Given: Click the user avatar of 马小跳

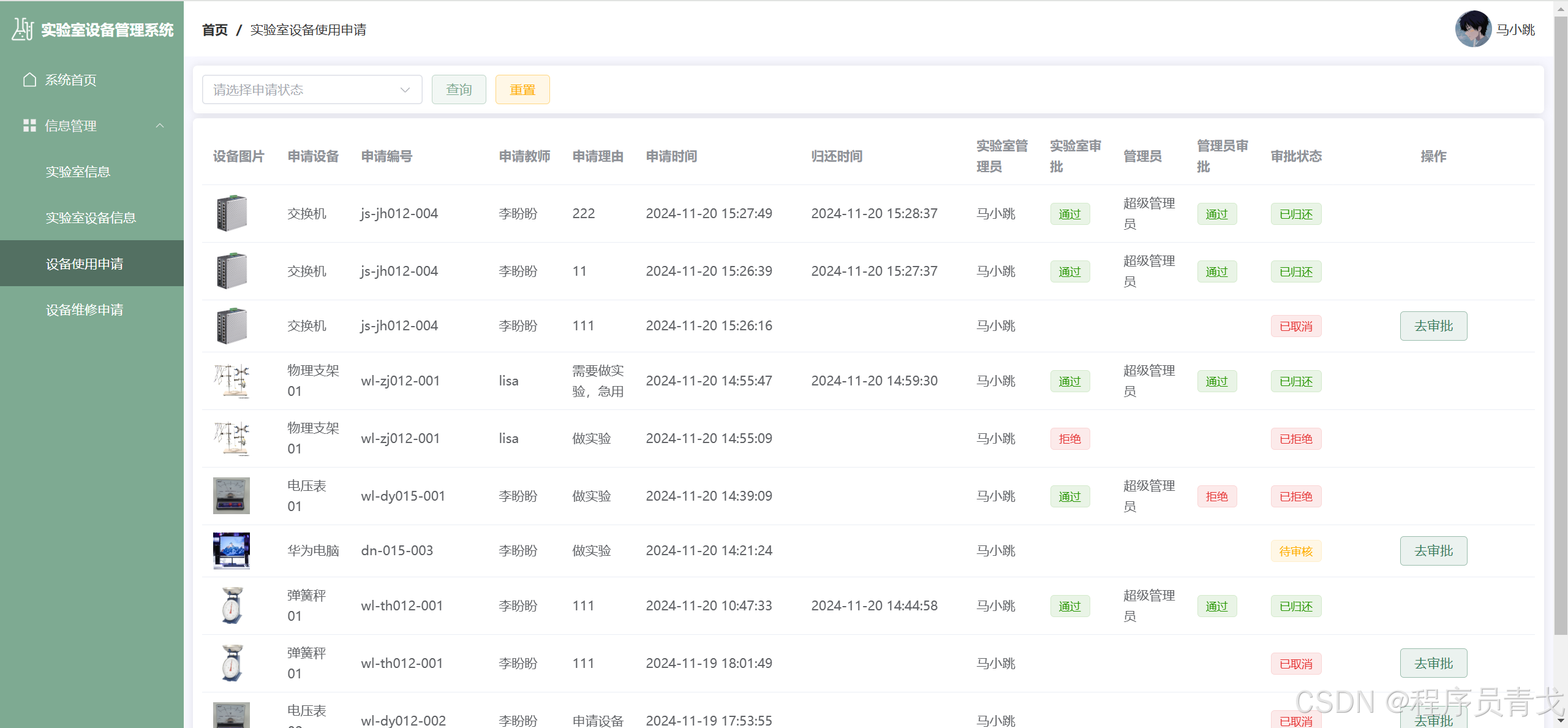Looking at the screenshot, I should (1472, 29).
